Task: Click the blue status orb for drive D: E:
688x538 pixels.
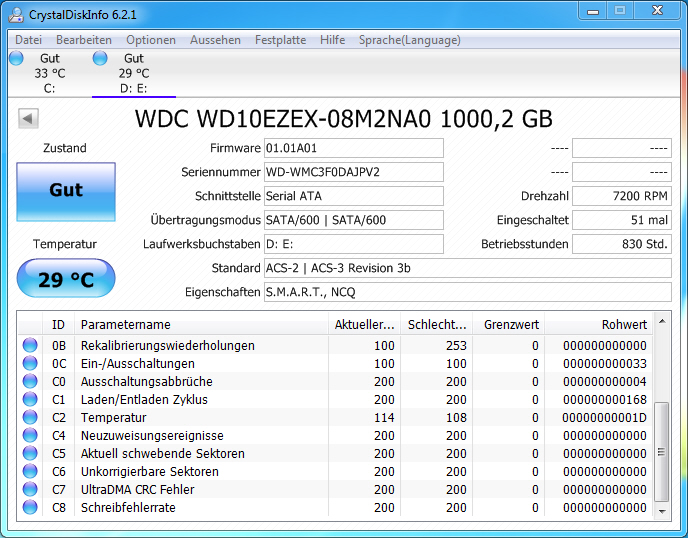Action: [x=100, y=58]
